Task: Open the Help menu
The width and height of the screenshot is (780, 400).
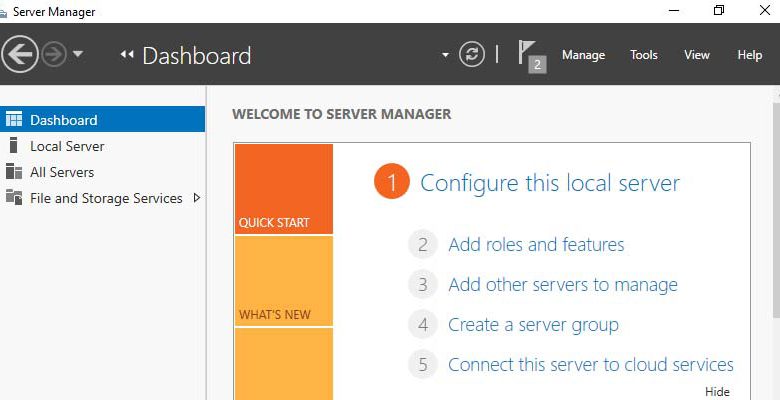Action: (x=750, y=55)
